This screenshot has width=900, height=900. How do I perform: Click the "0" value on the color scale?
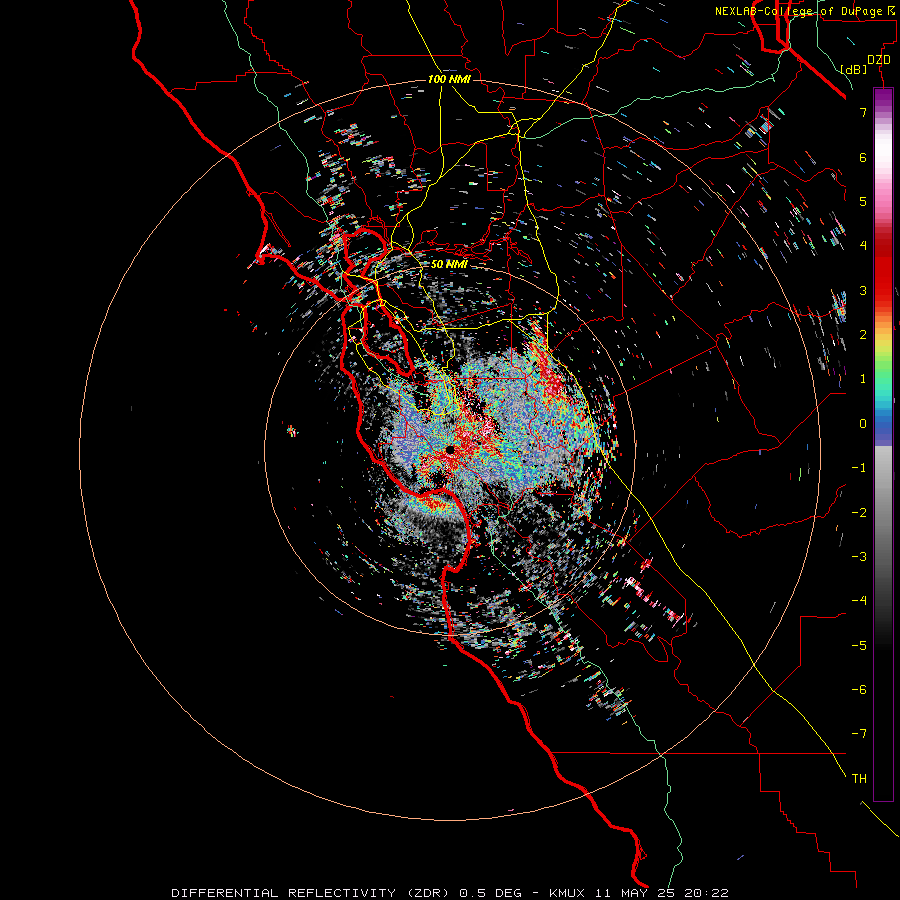(x=863, y=424)
